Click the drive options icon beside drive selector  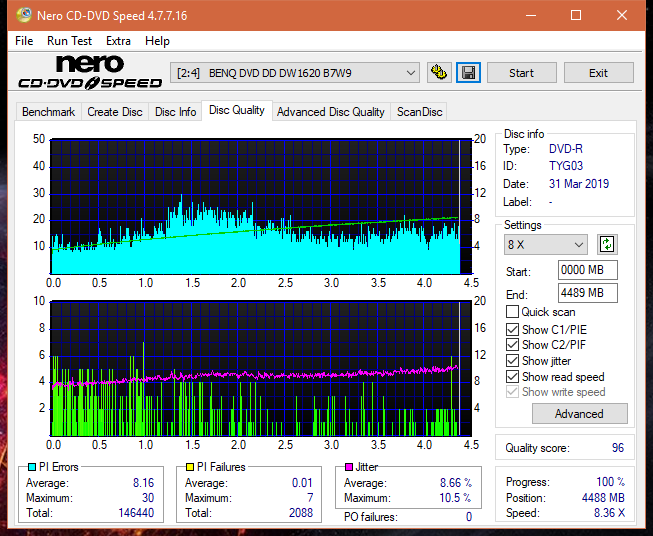tap(438, 73)
